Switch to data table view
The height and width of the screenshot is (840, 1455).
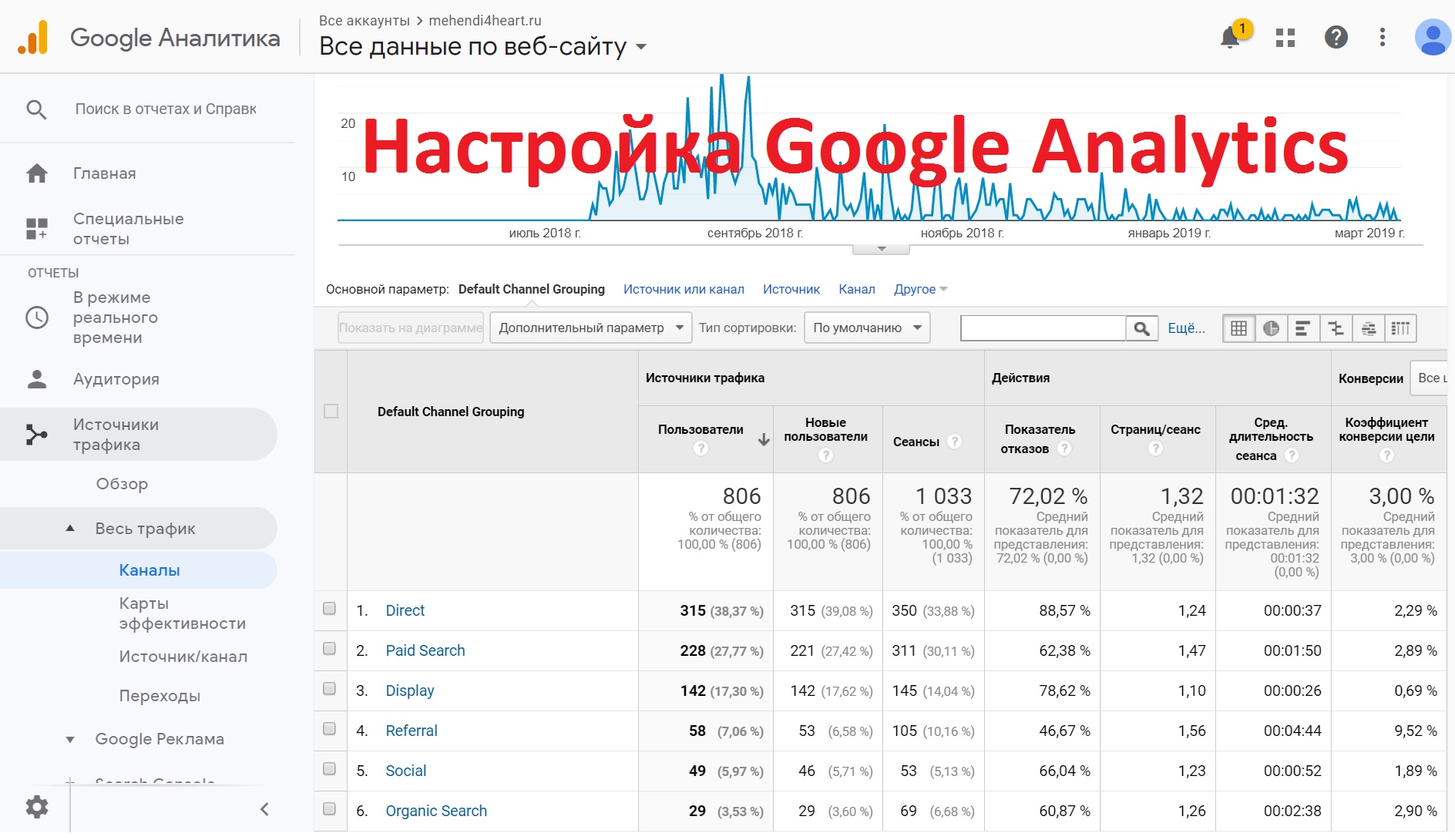(x=1238, y=328)
